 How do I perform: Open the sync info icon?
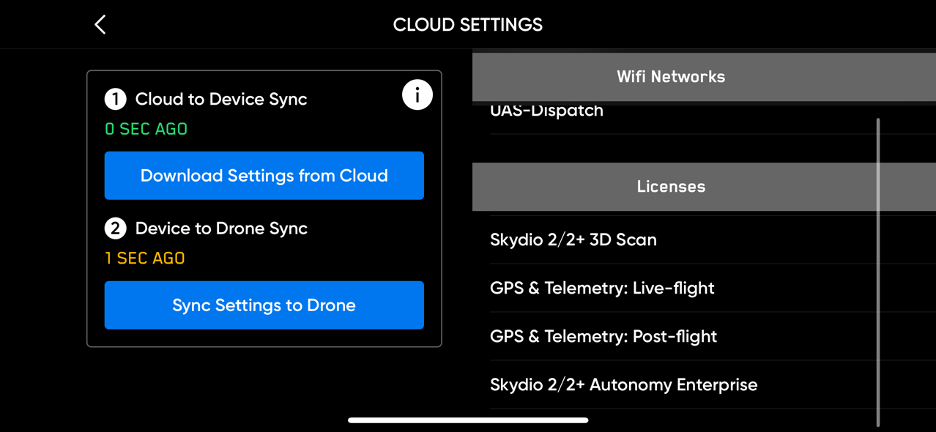417,95
